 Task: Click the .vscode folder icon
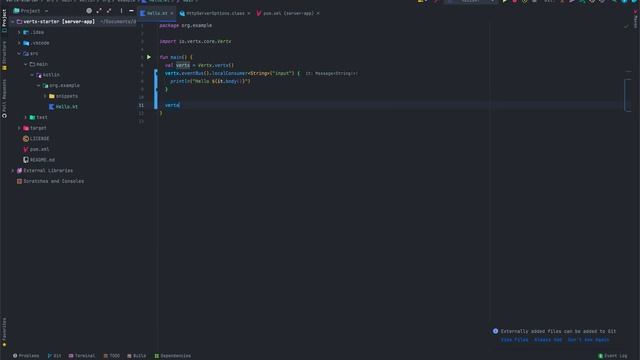pyautogui.click(x=26, y=43)
